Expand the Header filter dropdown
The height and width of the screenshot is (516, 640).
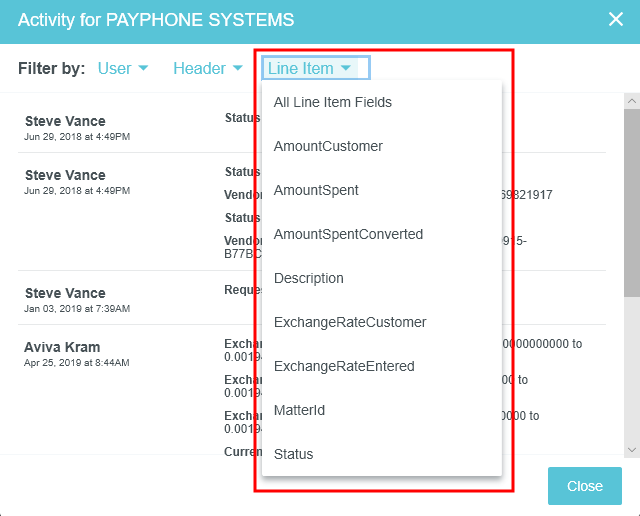pos(208,68)
